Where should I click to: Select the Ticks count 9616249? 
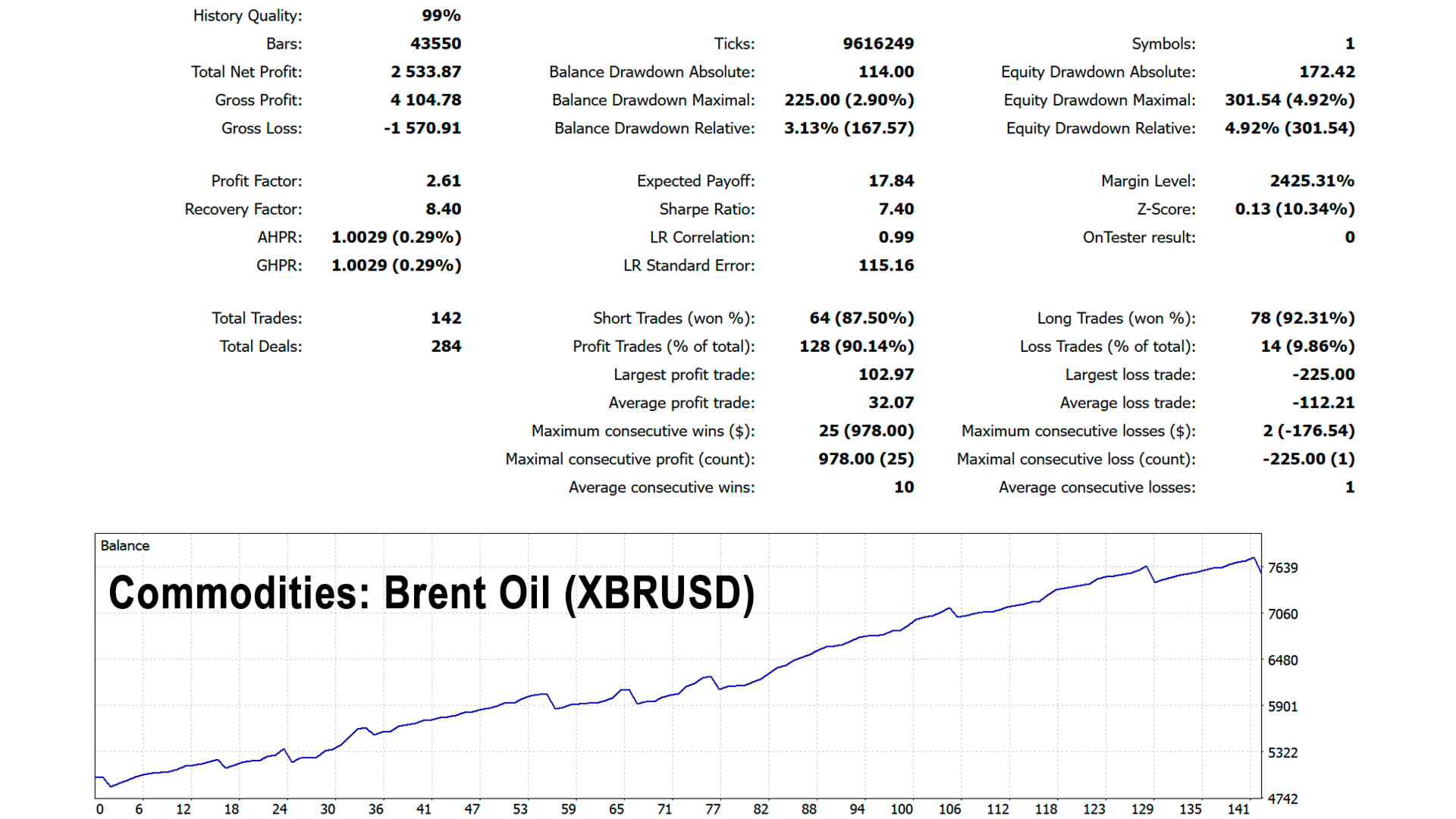(x=877, y=44)
